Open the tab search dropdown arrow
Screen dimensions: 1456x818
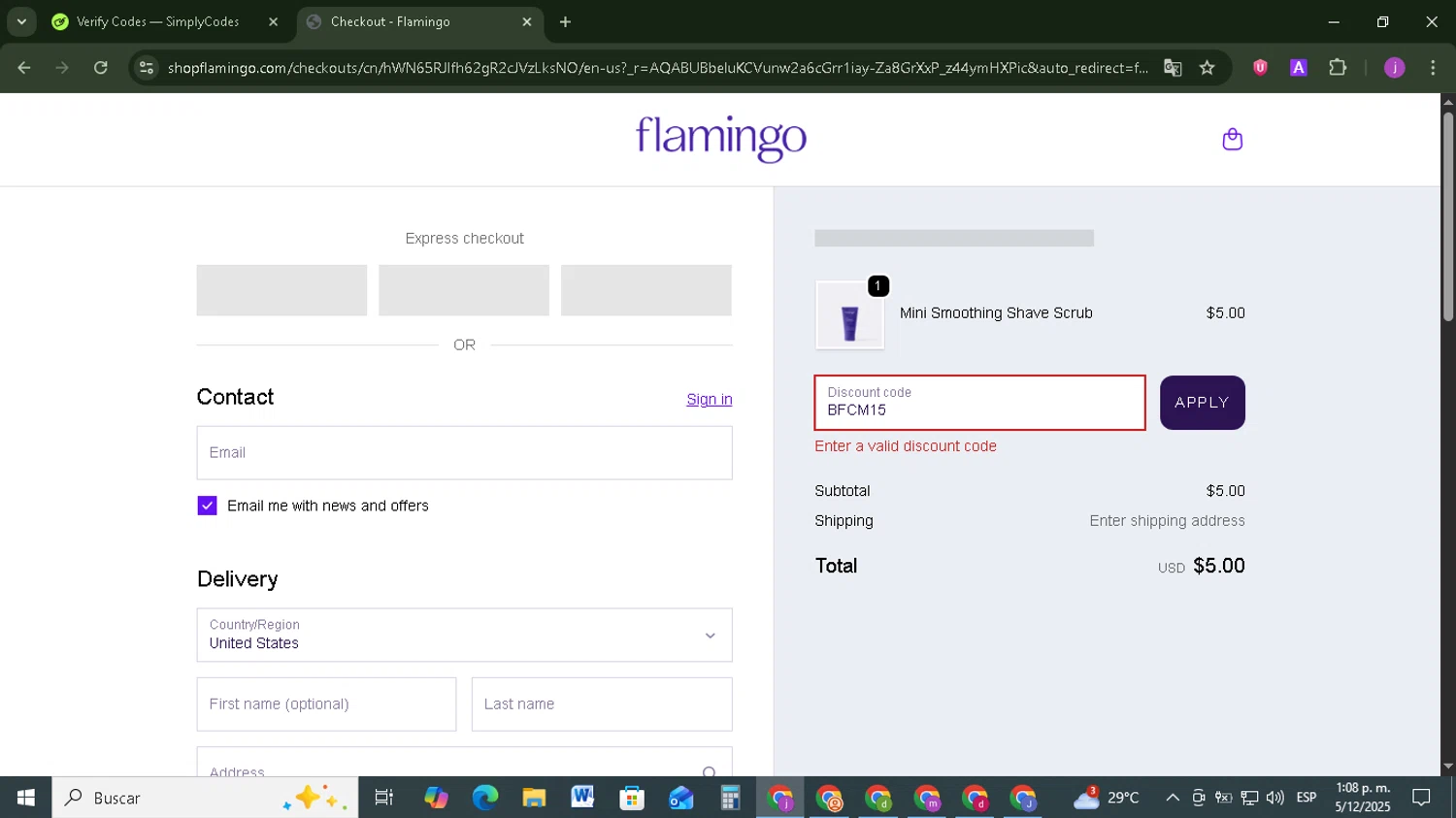[x=21, y=21]
